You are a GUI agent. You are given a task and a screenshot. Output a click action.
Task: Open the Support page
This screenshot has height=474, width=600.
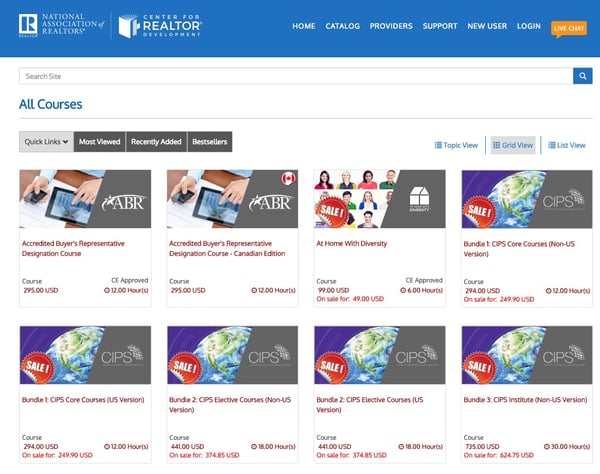coord(440,26)
